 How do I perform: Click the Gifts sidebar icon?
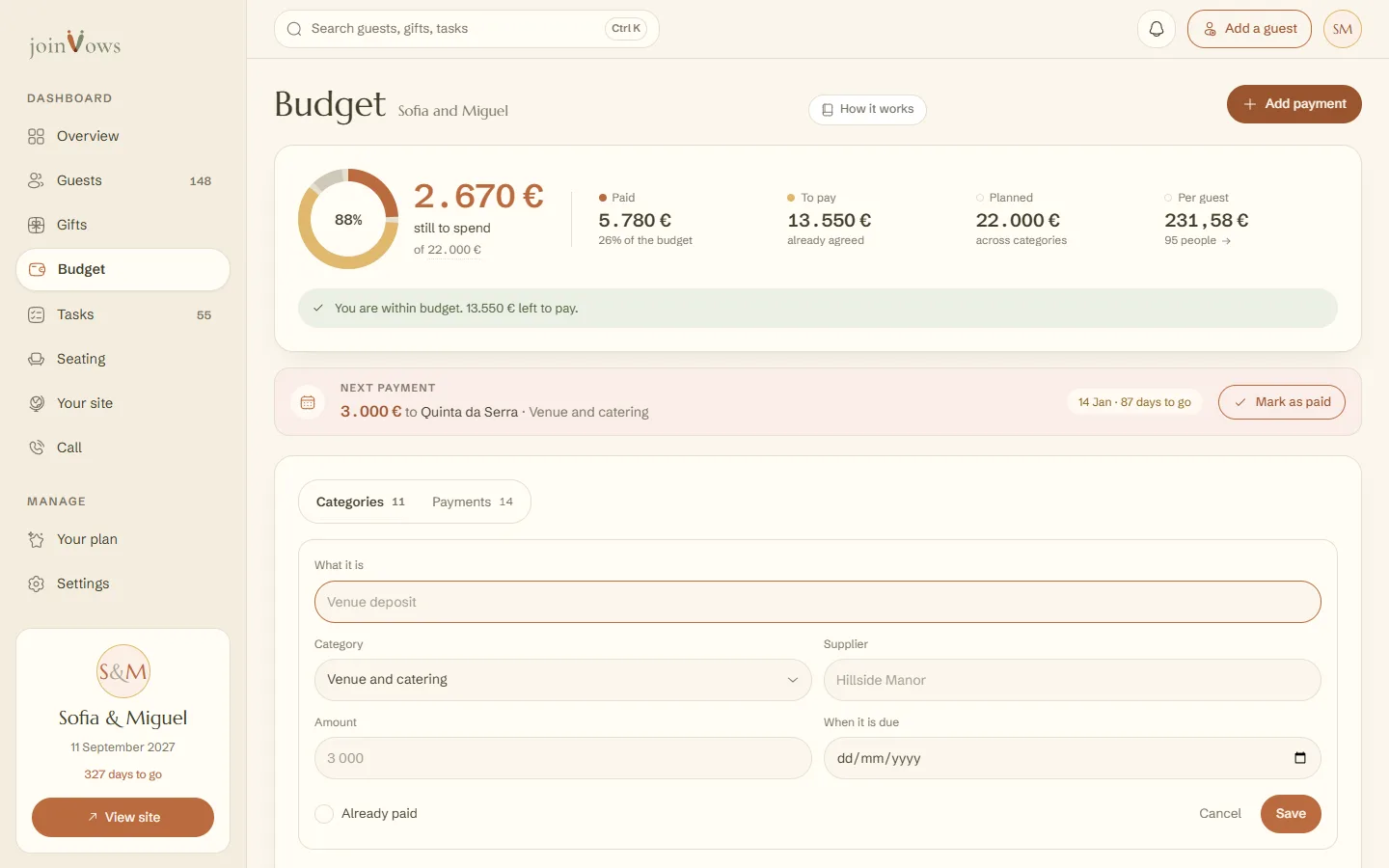(37, 225)
